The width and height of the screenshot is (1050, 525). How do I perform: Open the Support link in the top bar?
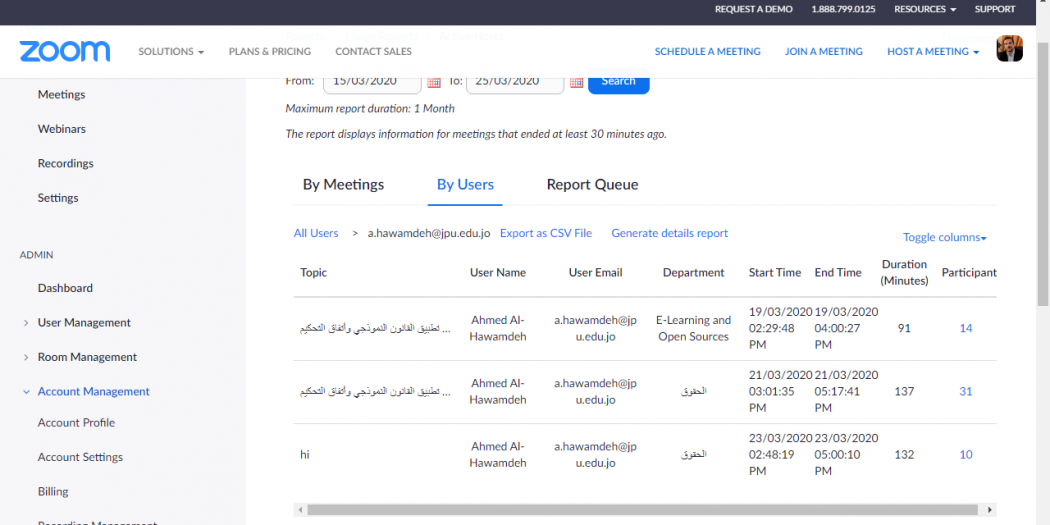[995, 9]
